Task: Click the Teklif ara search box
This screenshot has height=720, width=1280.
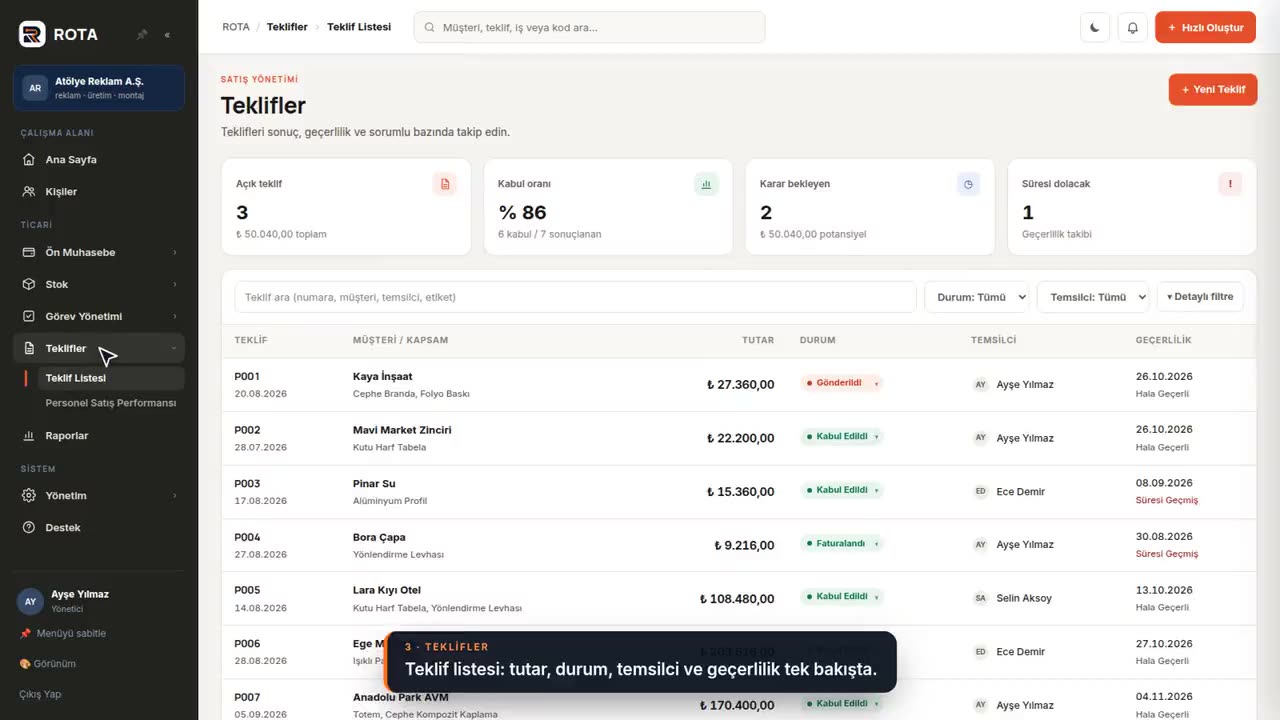Action: [575, 297]
